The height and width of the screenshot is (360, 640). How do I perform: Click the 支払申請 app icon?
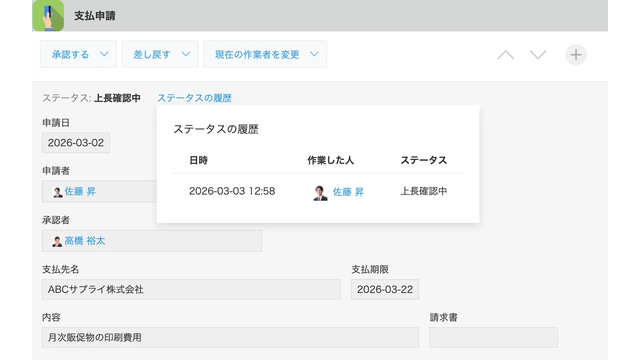pyautogui.click(x=48, y=16)
